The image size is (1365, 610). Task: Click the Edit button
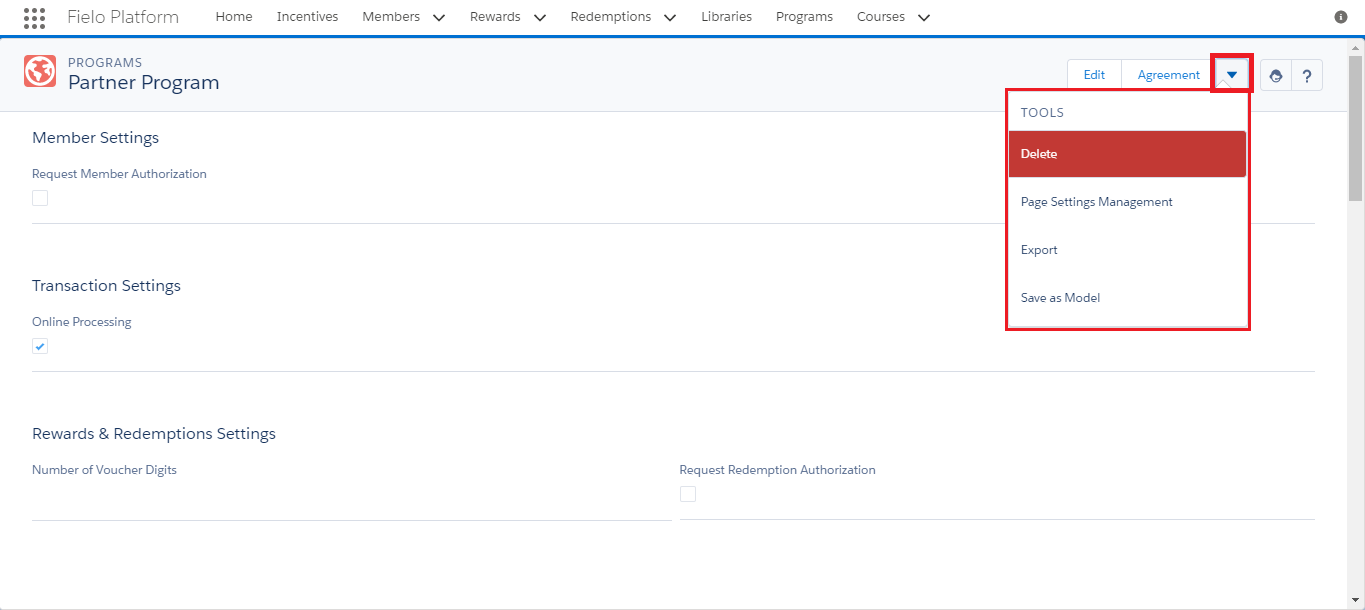(1094, 75)
